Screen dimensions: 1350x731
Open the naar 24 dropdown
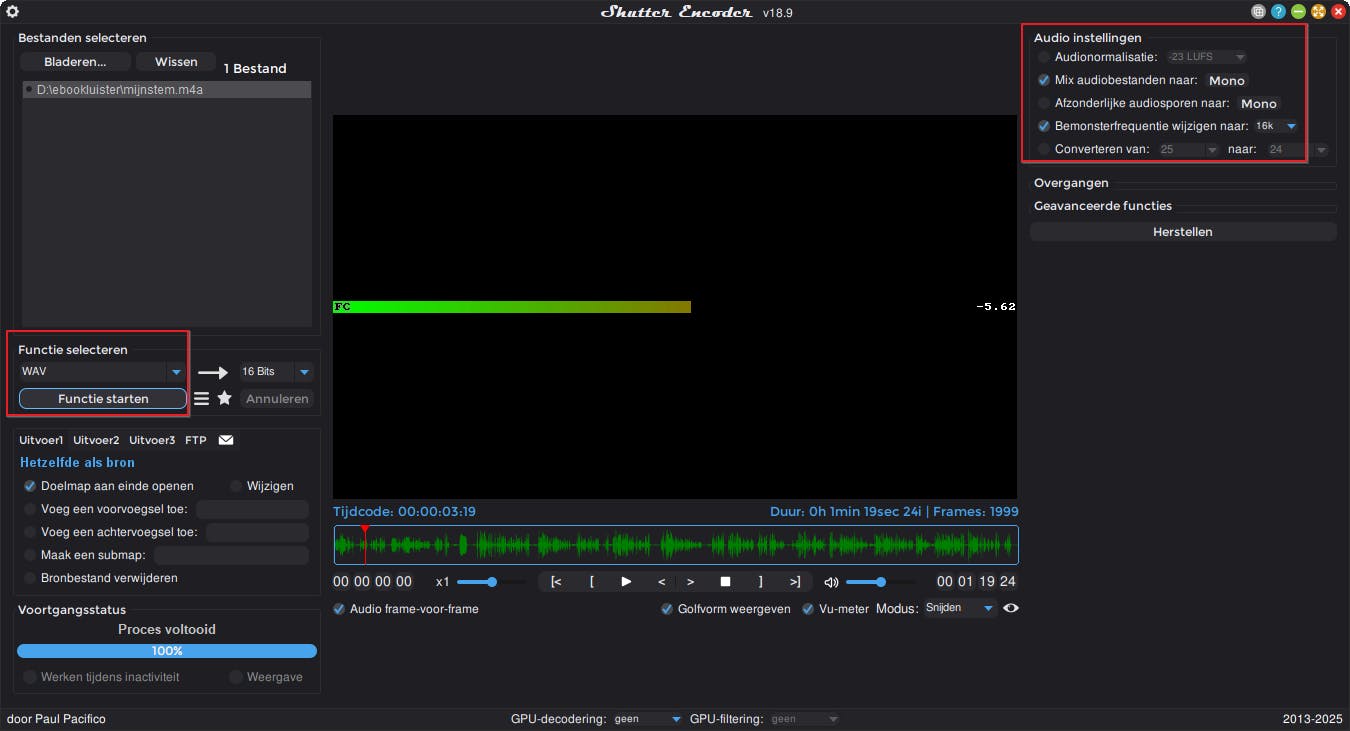click(1297, 149)
